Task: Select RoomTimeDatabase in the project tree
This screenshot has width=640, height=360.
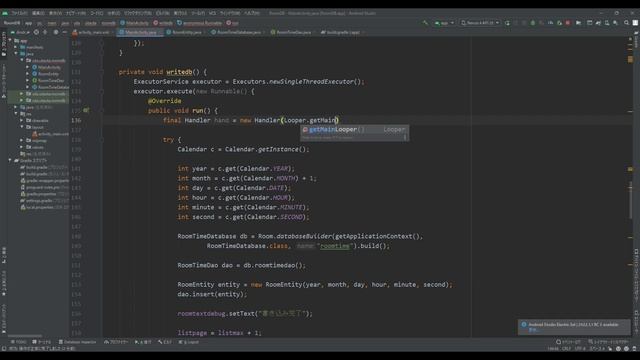Action: (51, 87)
